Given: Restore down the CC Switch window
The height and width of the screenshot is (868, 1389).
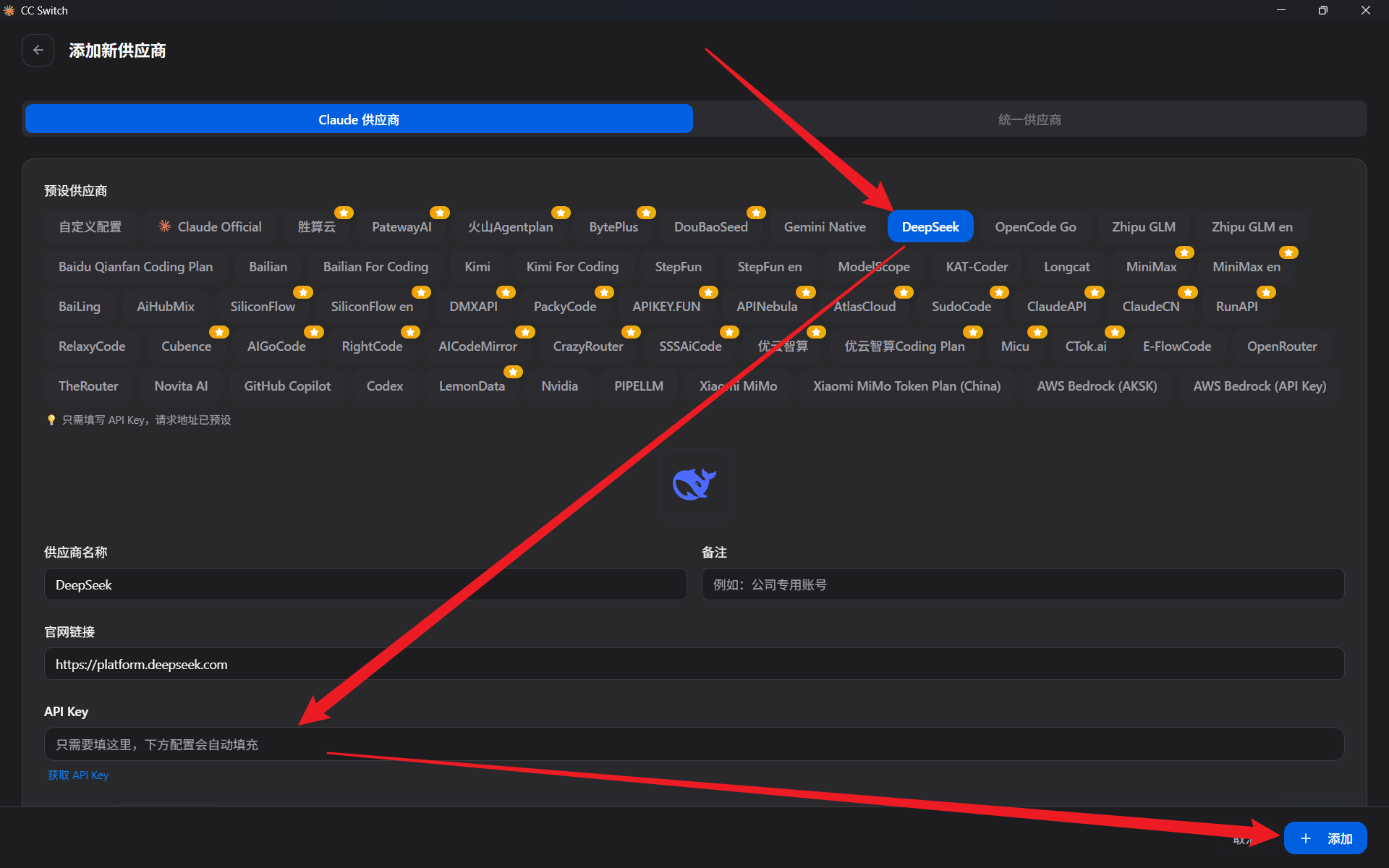Looking at the screenshot, I should [x=1323, y=10].
